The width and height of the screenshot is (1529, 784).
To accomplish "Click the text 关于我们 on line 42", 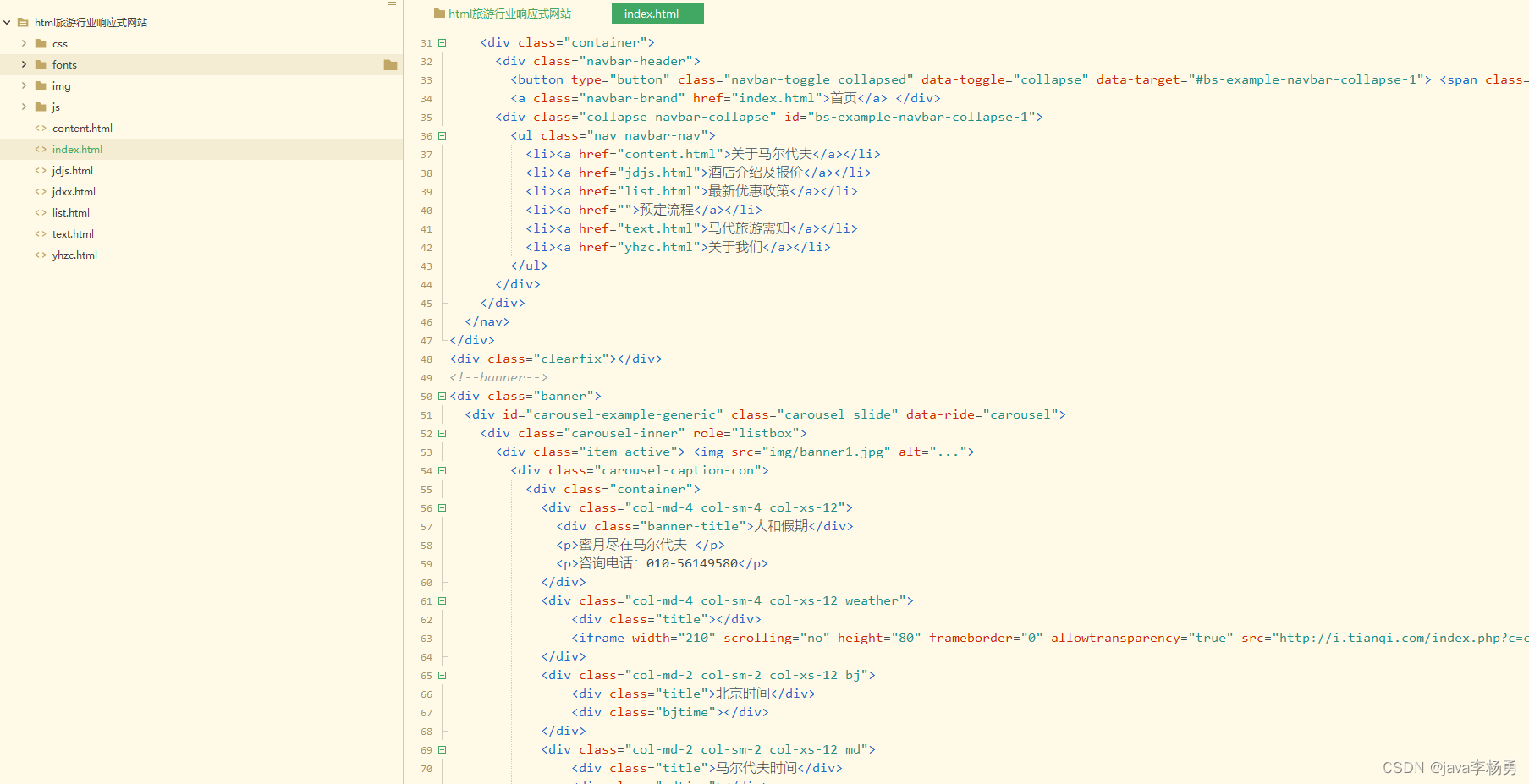I will 735,247.
